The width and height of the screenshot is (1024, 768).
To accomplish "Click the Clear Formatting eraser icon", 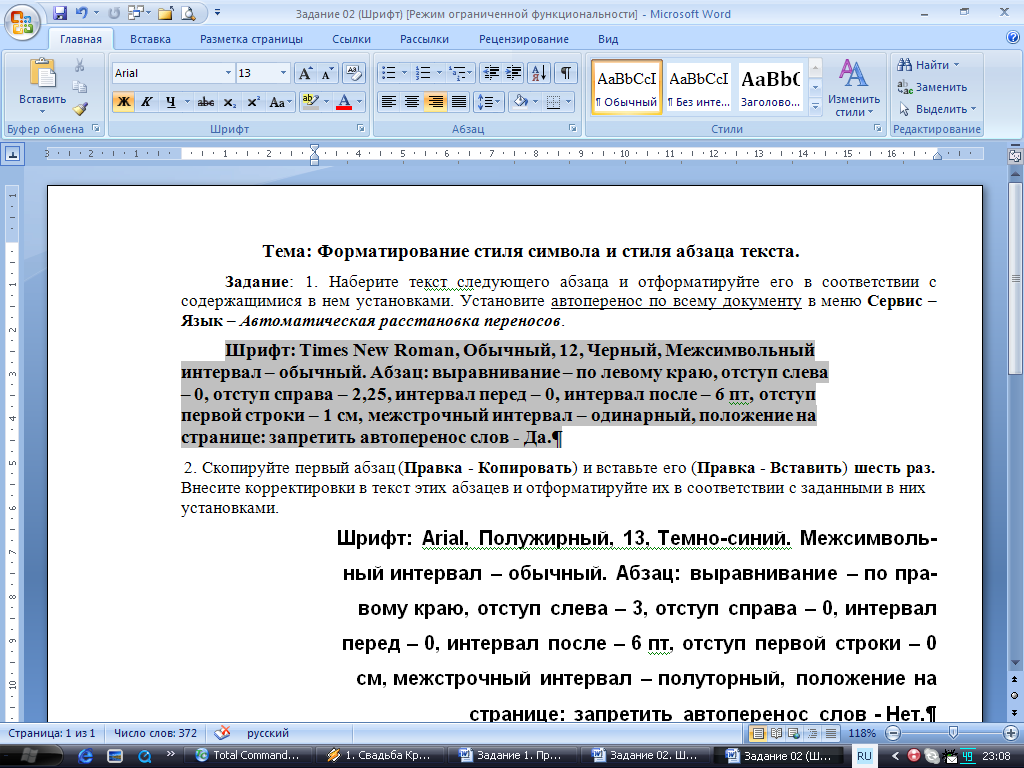I will tap(353, 73).
